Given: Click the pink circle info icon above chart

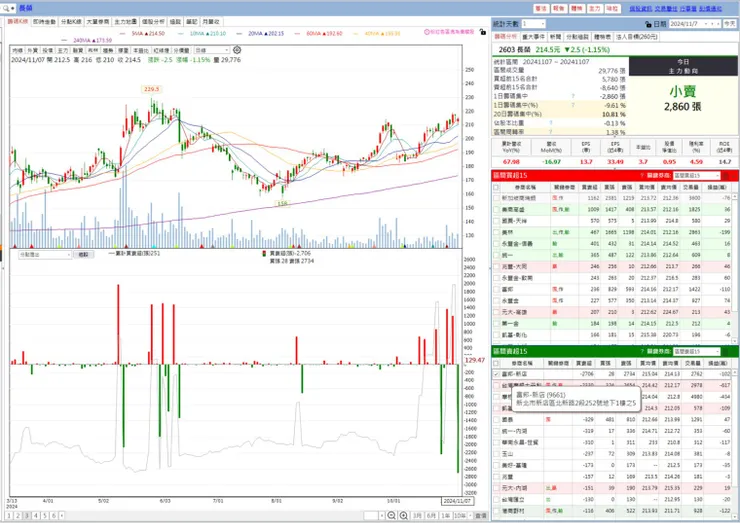Looking at the screenshot, I should [x=427, y=32].
